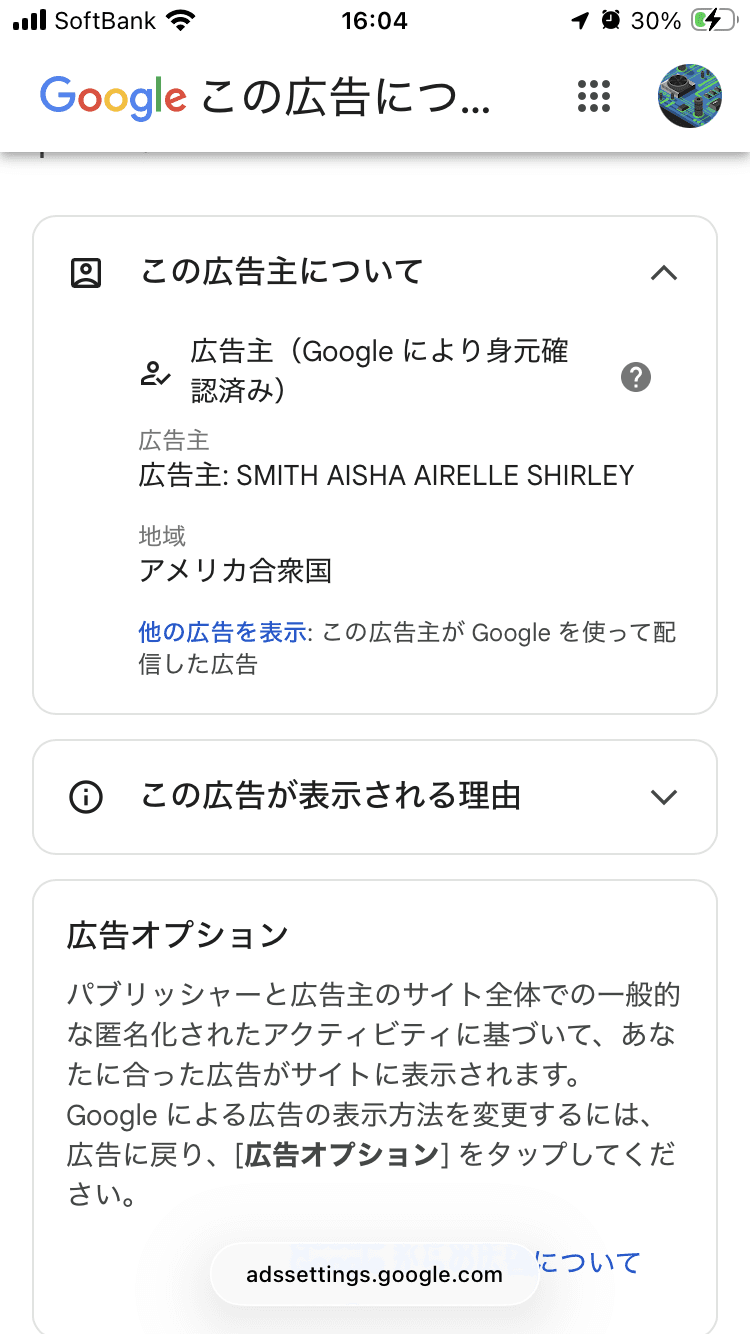Tap the Google account profile avatar
Viewport: 750px width, 1334px height.
pyautogui.click(x=690, y=96)
